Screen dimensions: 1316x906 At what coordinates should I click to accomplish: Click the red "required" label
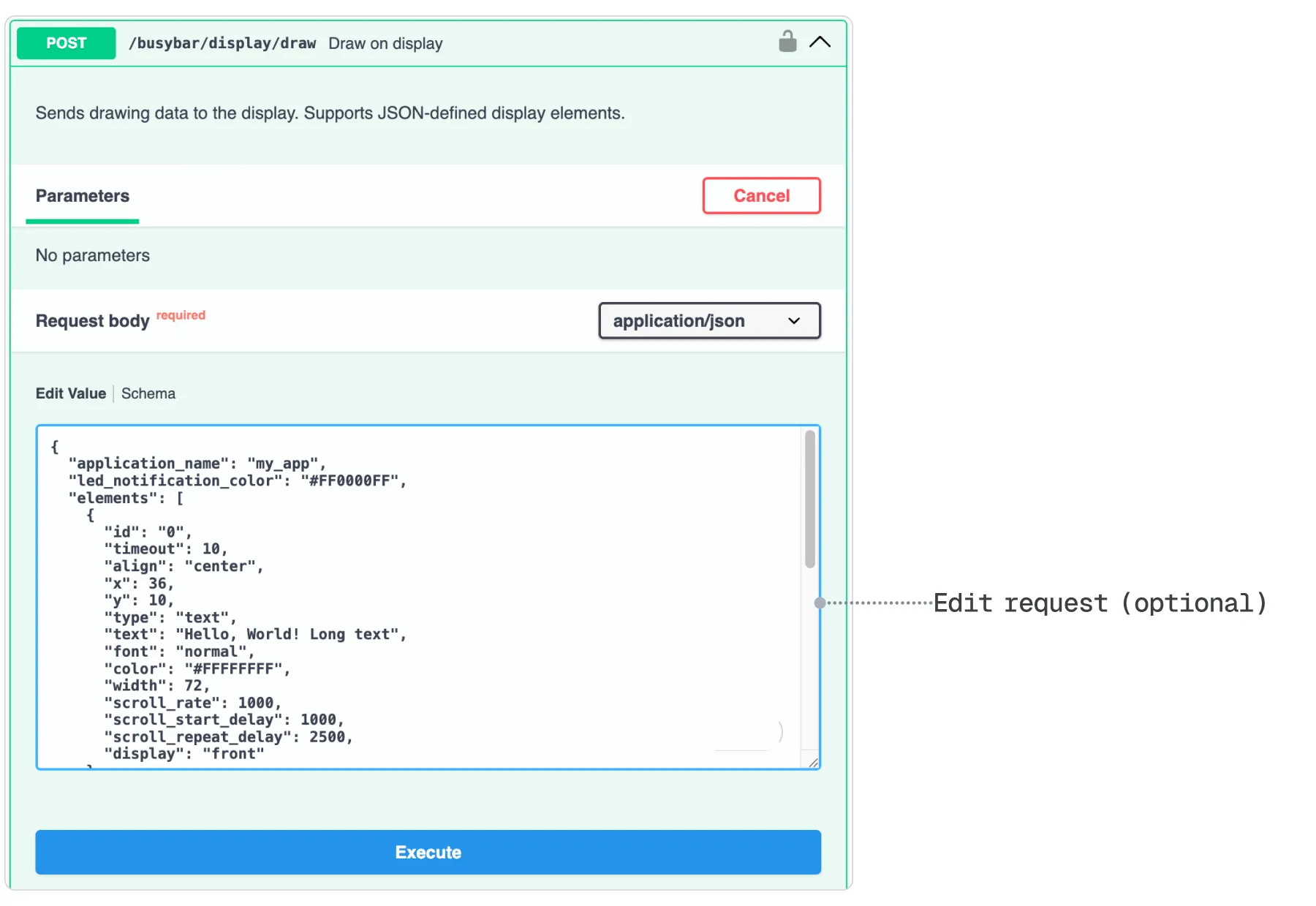pyautogui.click(x=181, y=315)
